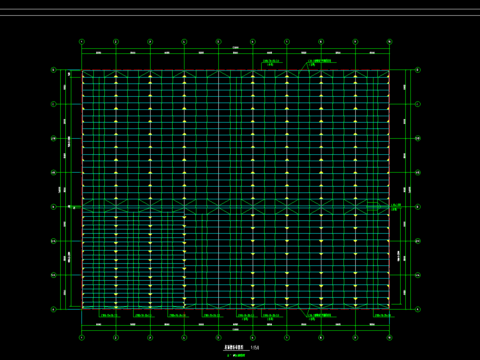
Task: Click the 1:150 scale label beside the title
Action: pyautogui.click(x=256, y=348)
